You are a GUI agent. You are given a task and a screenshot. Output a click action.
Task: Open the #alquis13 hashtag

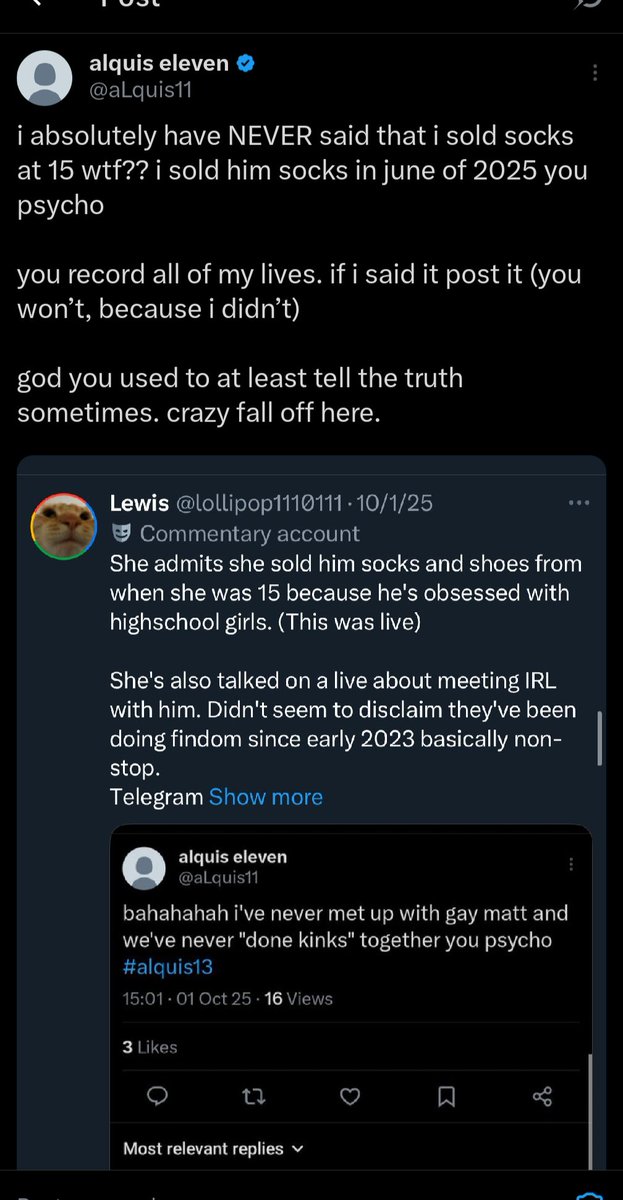coord(168,967)
